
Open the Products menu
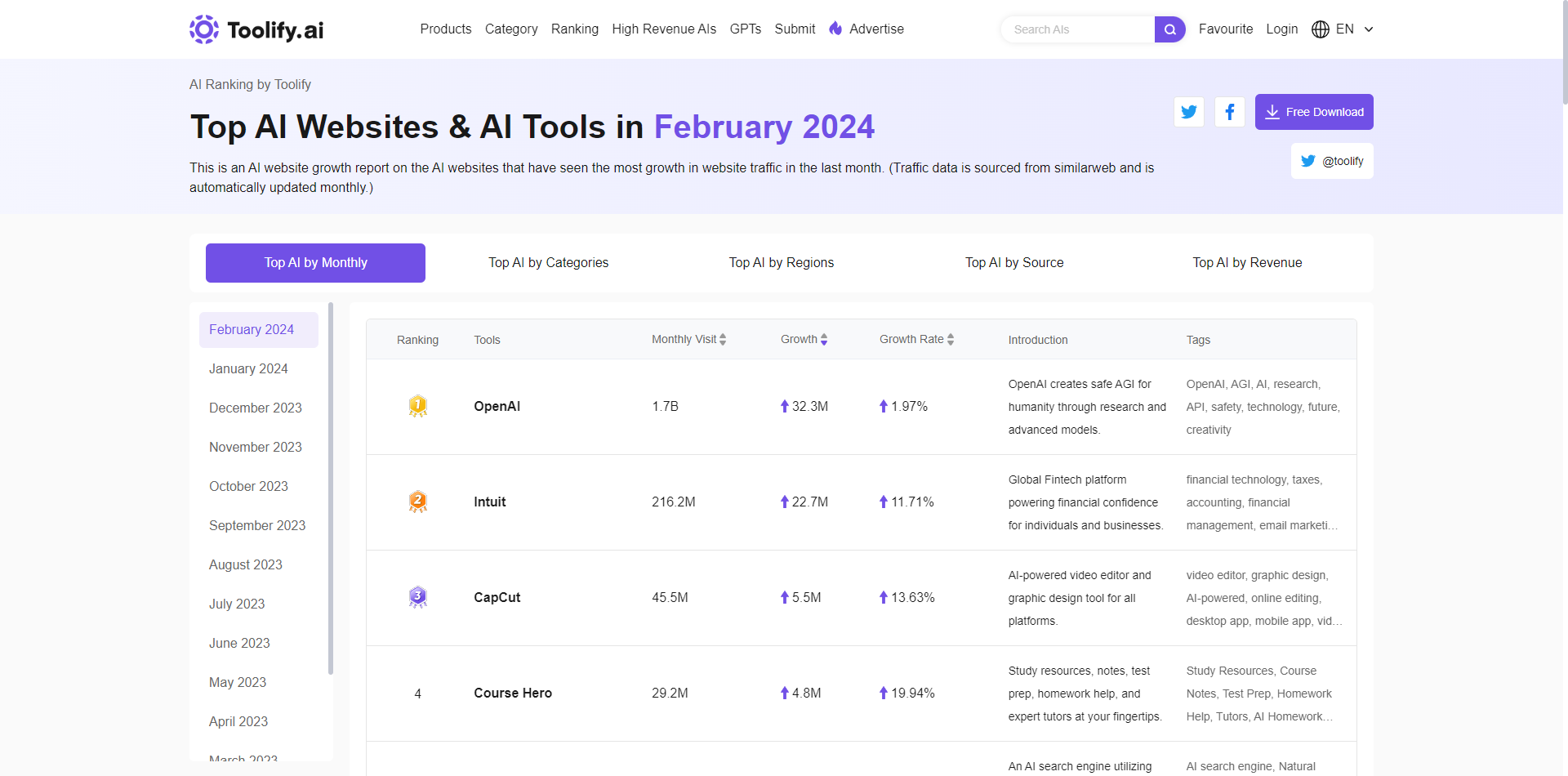(446, 29)
